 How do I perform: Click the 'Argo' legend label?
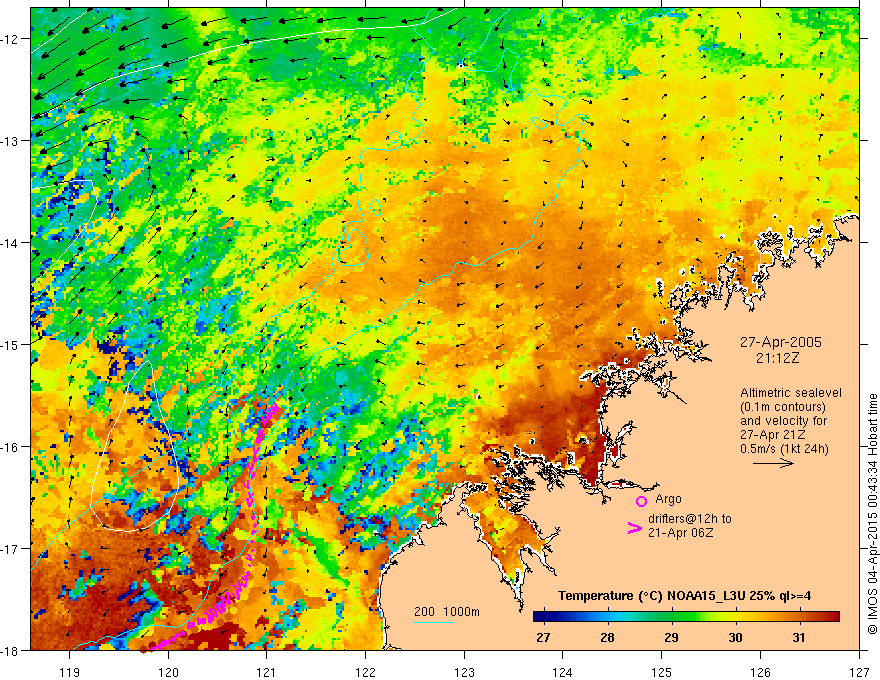(x=668, y=499)
